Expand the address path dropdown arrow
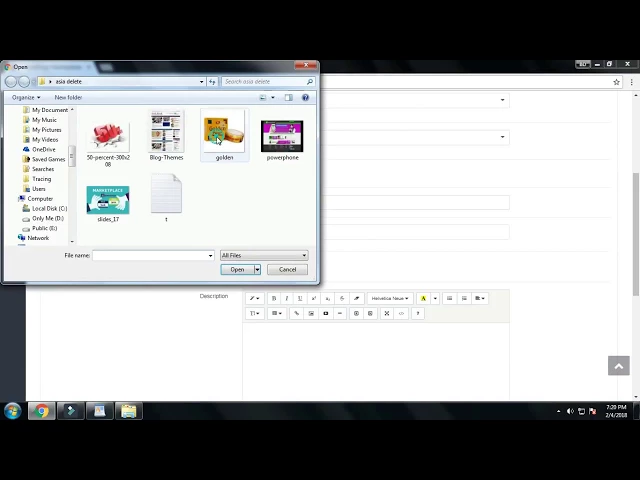Viewport: 640px width, 480px height. tap(201, 82)
